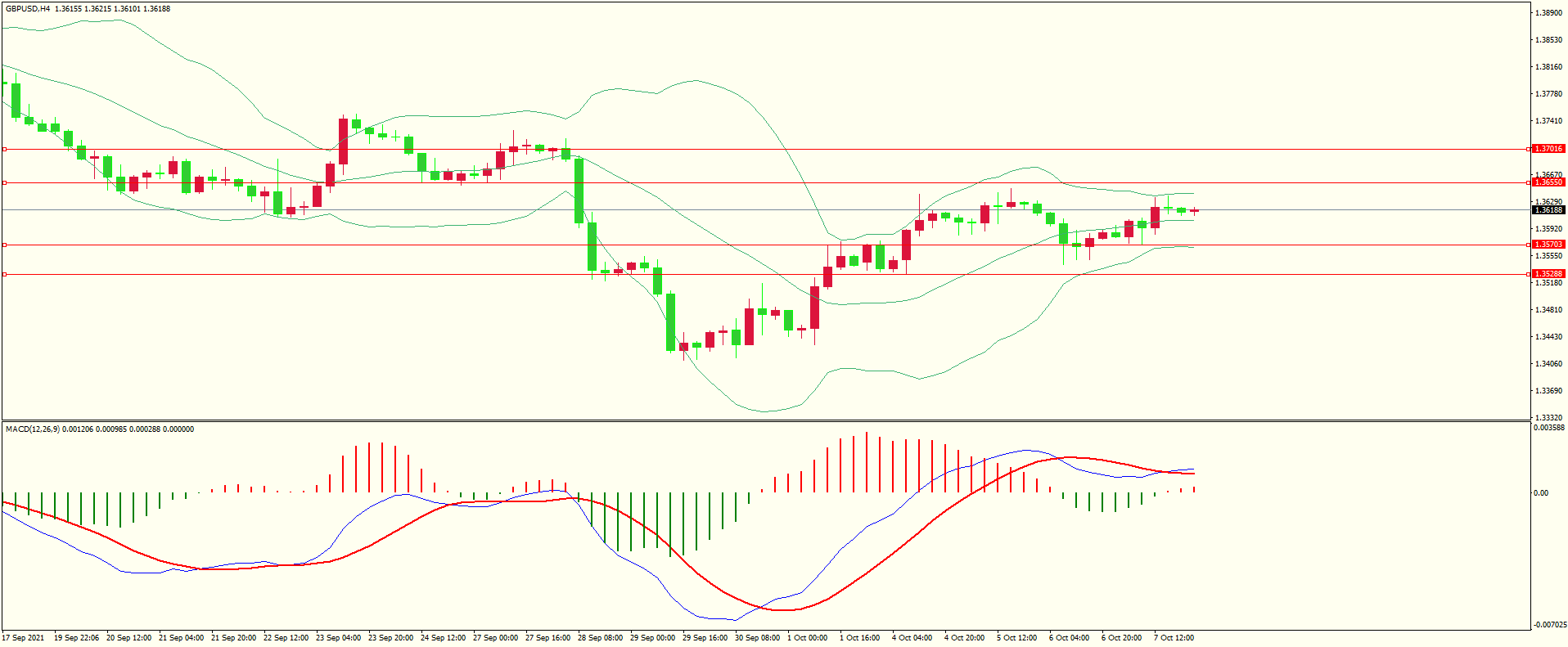
Task: Click the -0.007025 MACD scale minimum label
Action: (1549, 625)
